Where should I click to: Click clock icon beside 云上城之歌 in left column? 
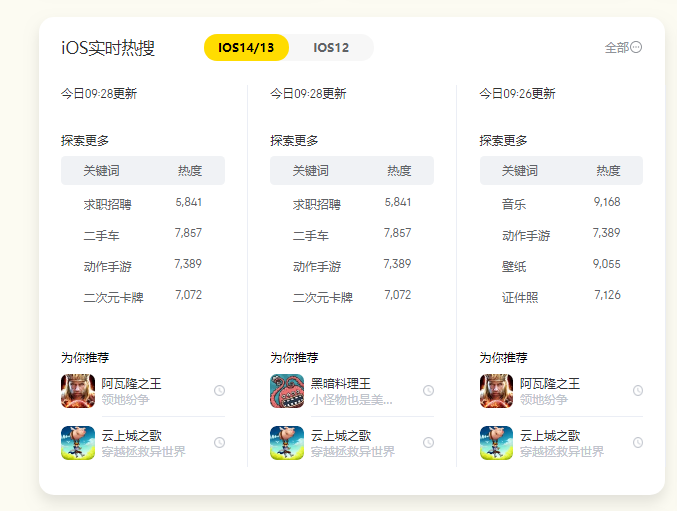[219, 442]
